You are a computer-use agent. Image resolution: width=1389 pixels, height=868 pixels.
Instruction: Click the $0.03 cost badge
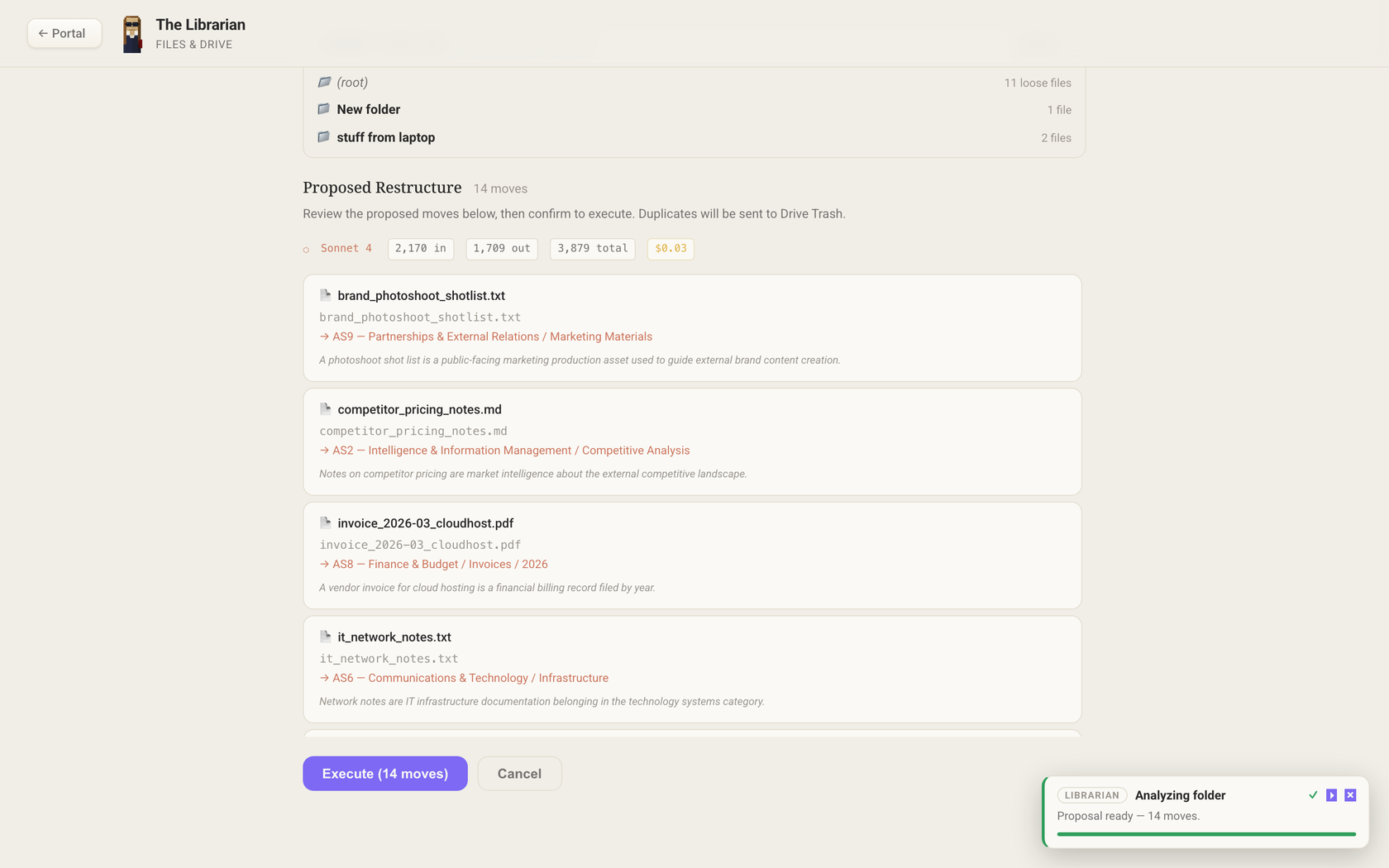coord(671,249)
